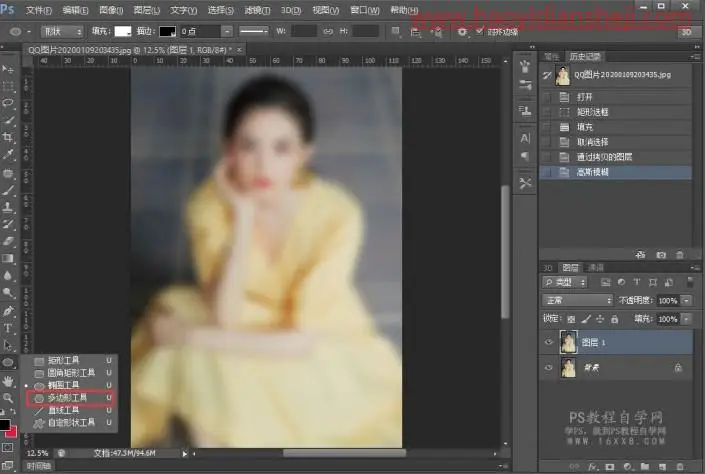Toggle link width and height icon
Viewport: 705px width, 474px height.
pyautogui.click(x=328, y=31)
